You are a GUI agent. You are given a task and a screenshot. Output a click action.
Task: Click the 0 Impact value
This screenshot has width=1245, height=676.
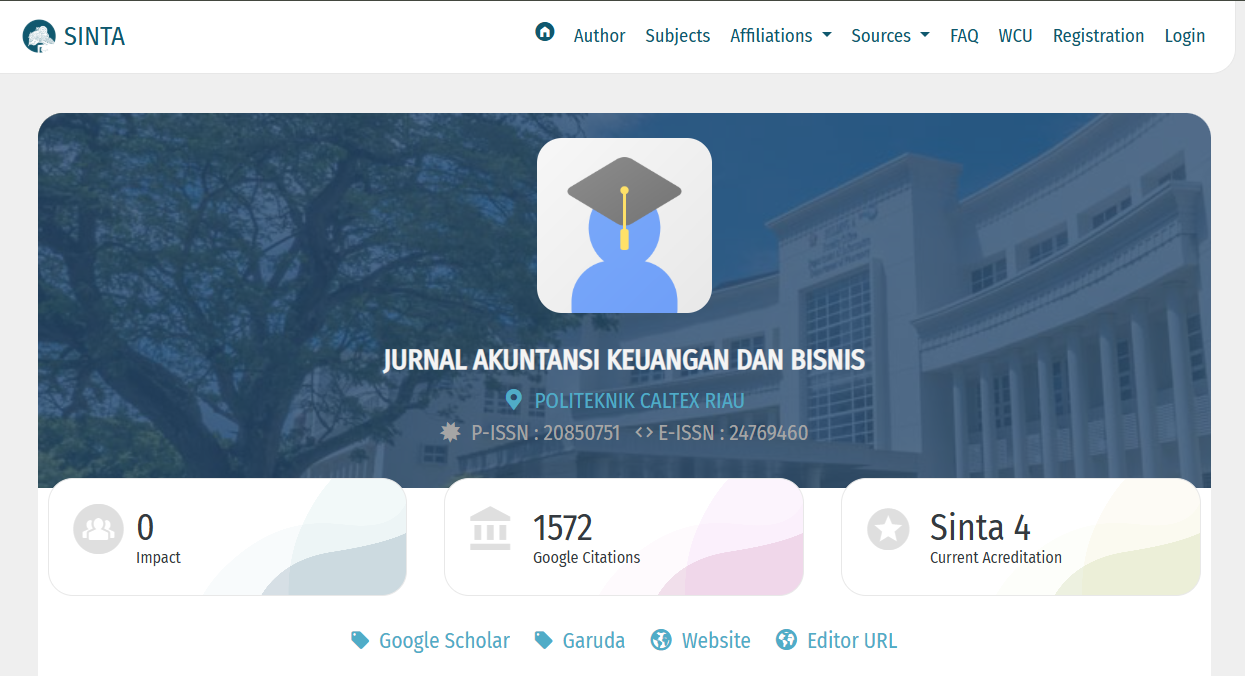(x=145, y=527)
